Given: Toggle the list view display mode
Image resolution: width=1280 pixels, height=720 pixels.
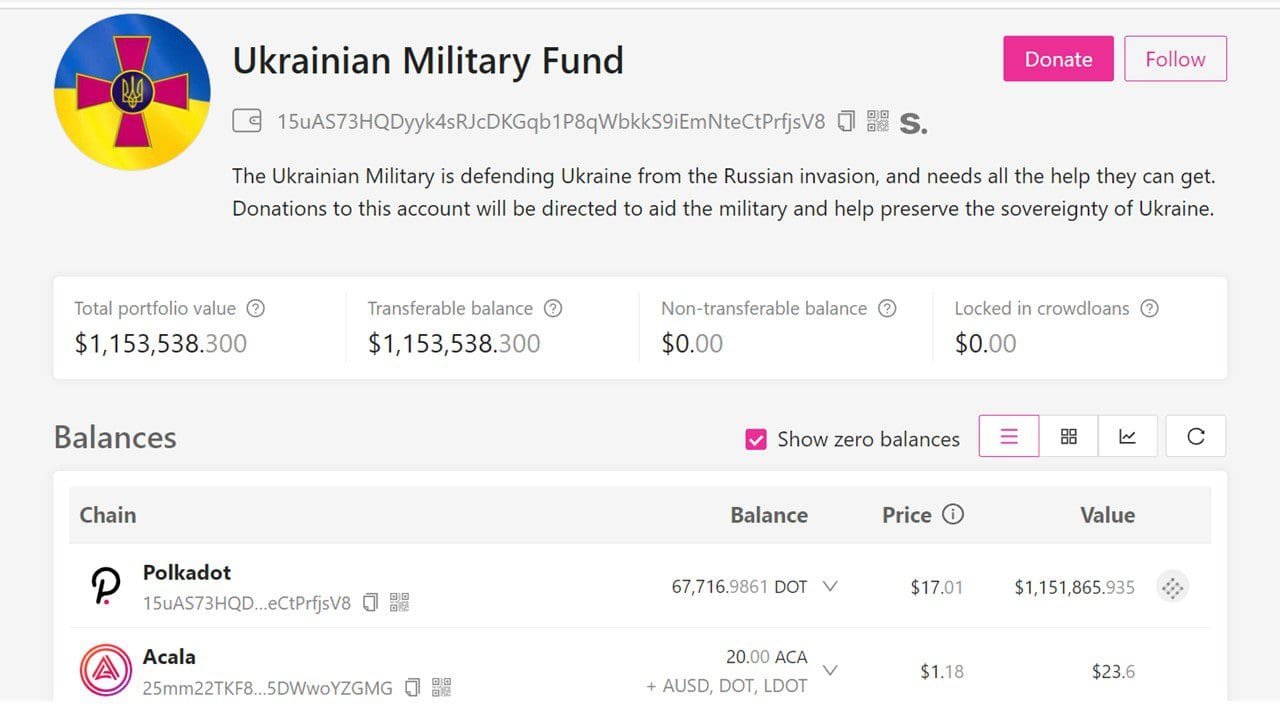Looking at the screenshot, I should click(1008, 436).
